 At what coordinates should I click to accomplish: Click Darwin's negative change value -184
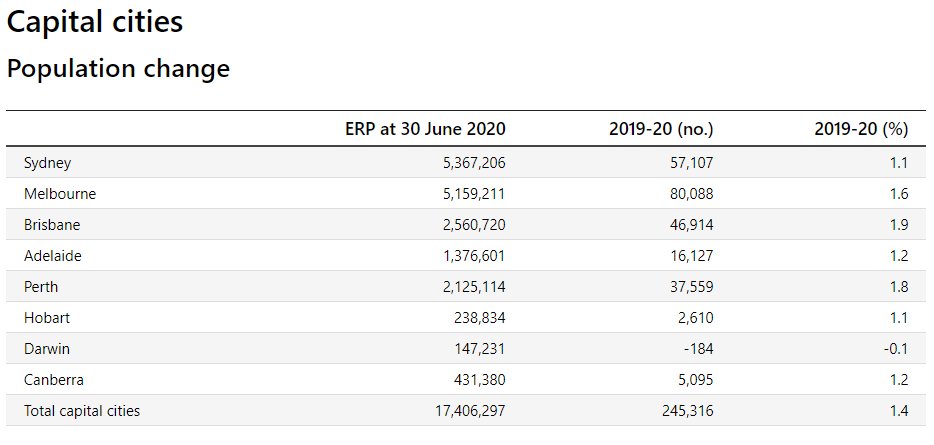pyautogui.click(x=698, y=349)
